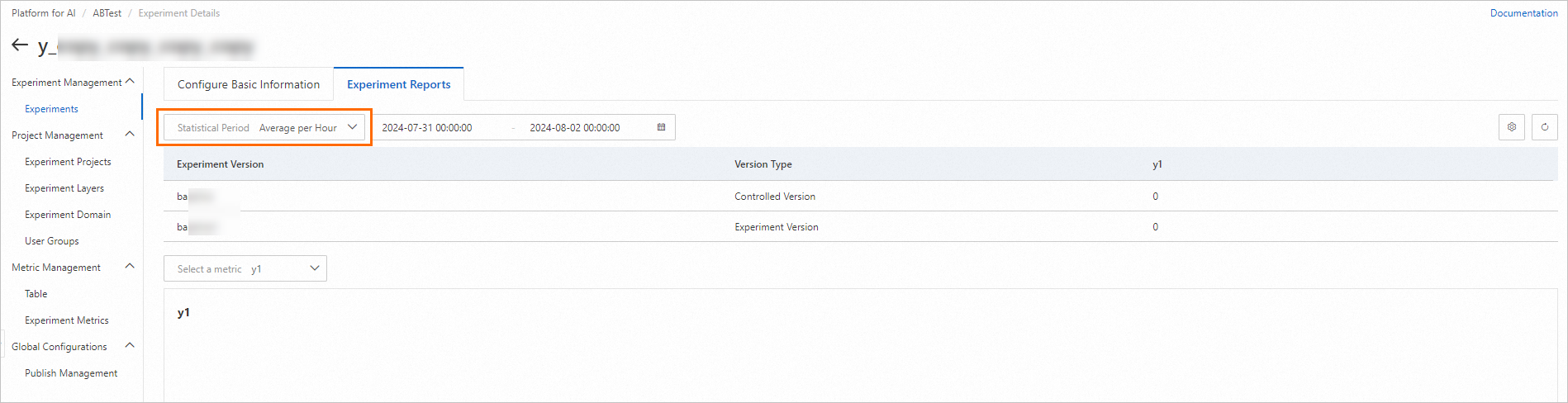Image resolution: width=1568 pixels, height=403 pixels.
Task: Collapse the Project Management section
Action: [130, 135]
